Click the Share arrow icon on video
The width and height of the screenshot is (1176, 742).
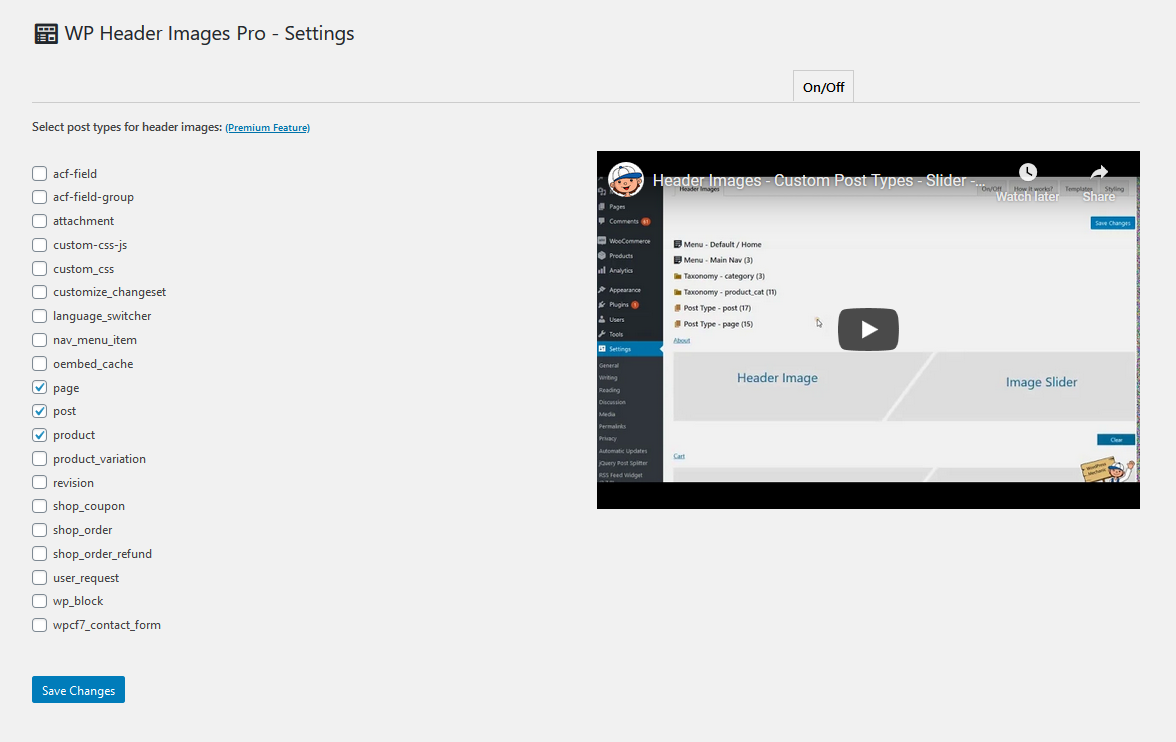pyautogui.click(x=1099, y=173)
